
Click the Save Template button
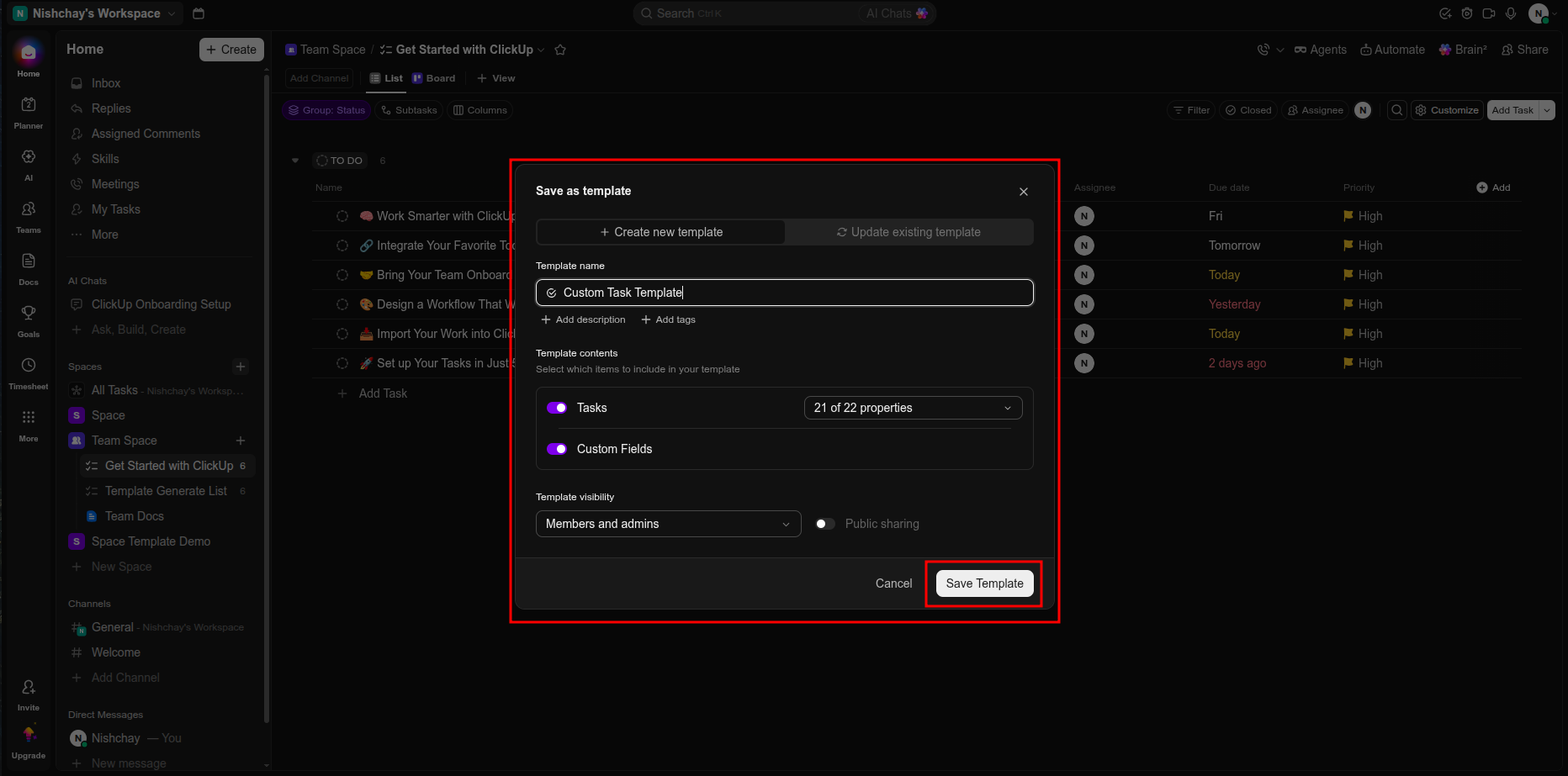click(985, 583)
